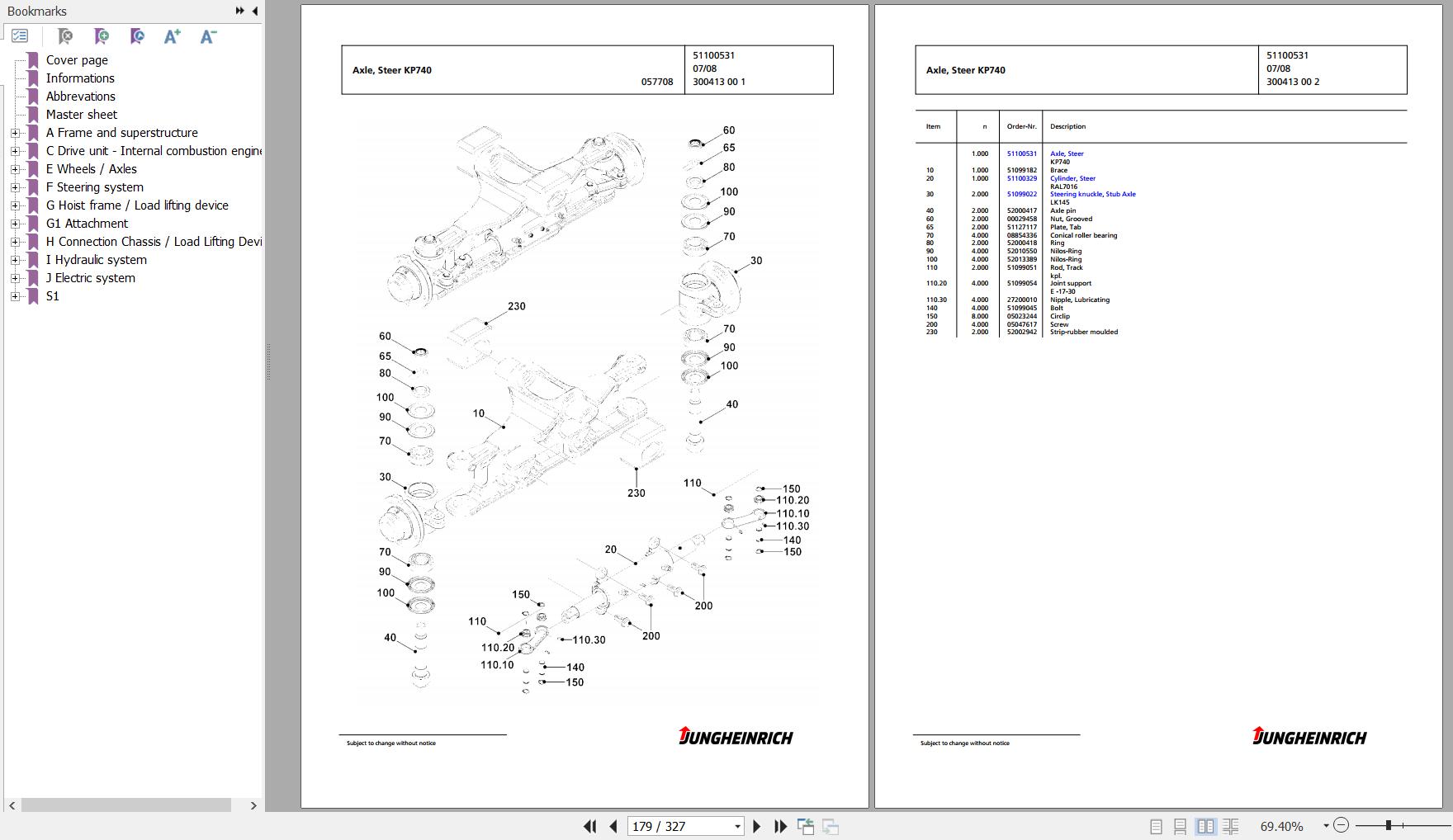
Task: Click the Strip-rubber moulded description
Action: pyautogui.click(x=1084, y=332)
